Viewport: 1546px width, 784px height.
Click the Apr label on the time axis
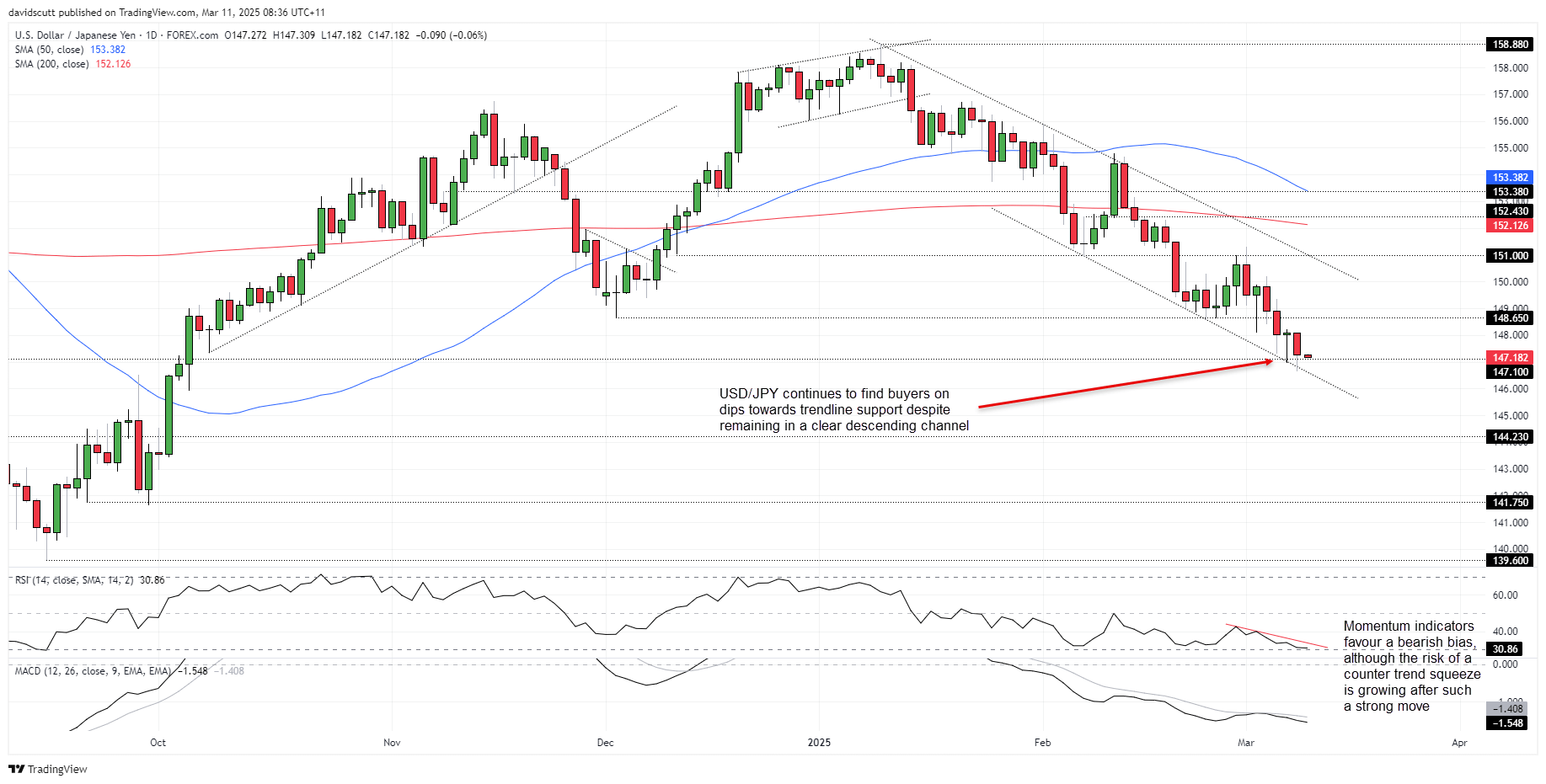(1459, 743)
